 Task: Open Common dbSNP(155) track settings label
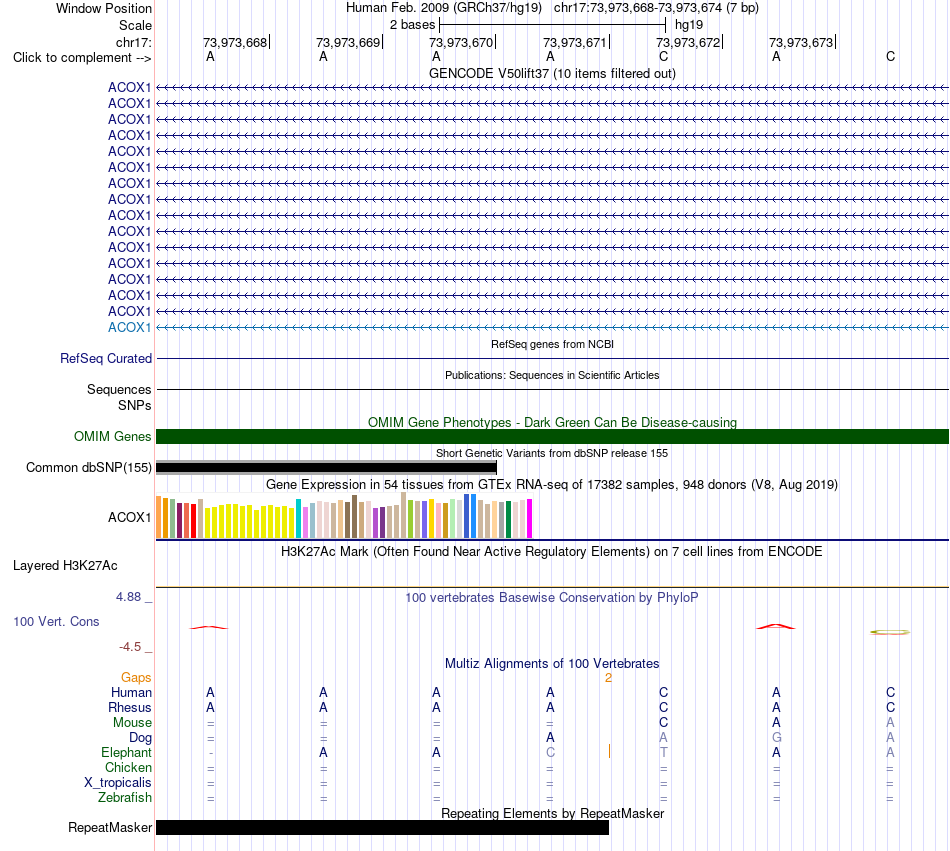pos(88,467)
